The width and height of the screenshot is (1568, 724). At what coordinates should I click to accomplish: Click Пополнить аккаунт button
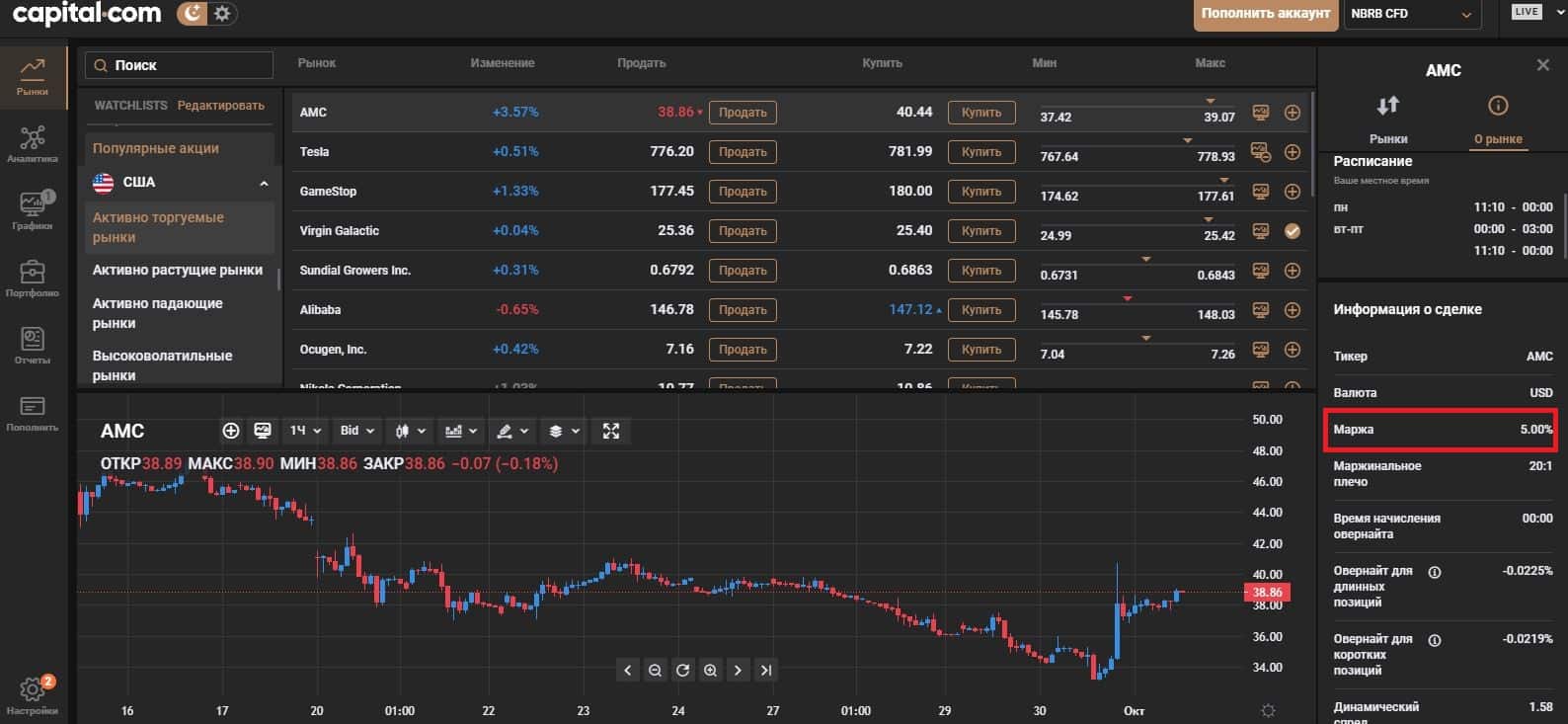[1266, 14]
